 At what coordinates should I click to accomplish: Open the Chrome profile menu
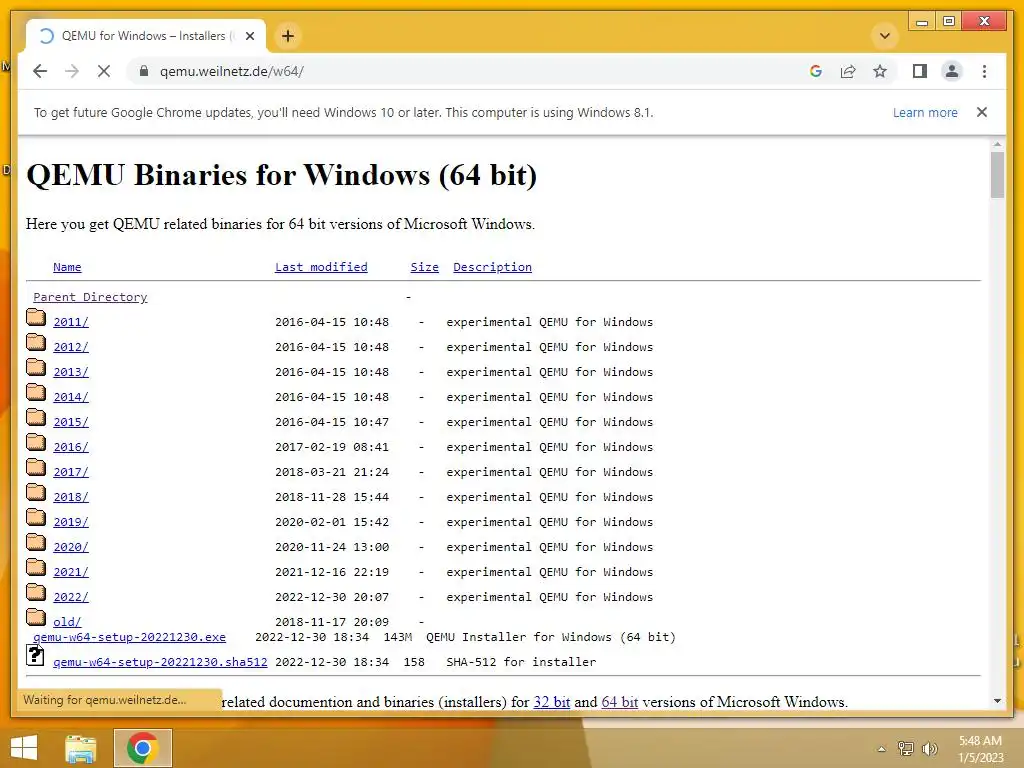tap(952, 71)
